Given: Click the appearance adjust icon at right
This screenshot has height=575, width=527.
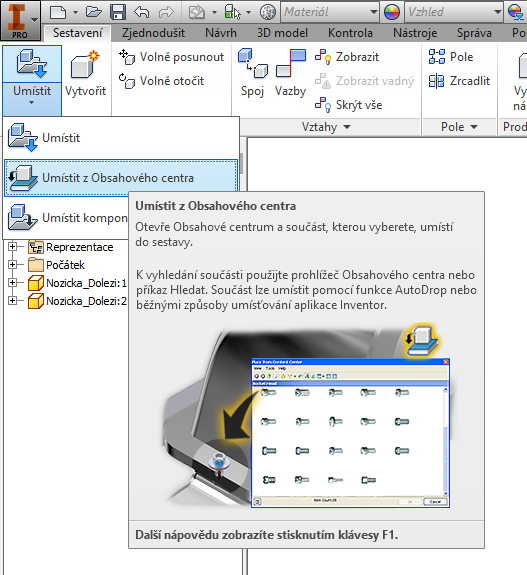Looking at the screenshot, I should 516,12.
